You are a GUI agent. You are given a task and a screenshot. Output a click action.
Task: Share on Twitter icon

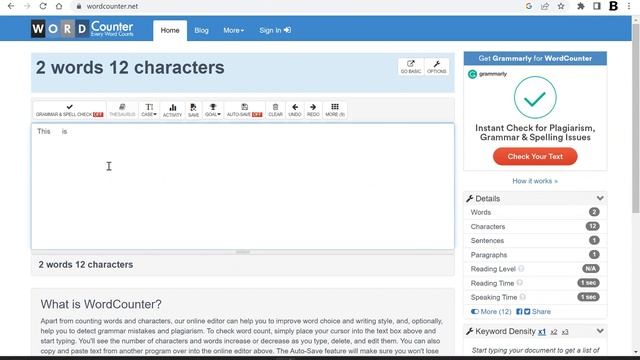point(527,311)
